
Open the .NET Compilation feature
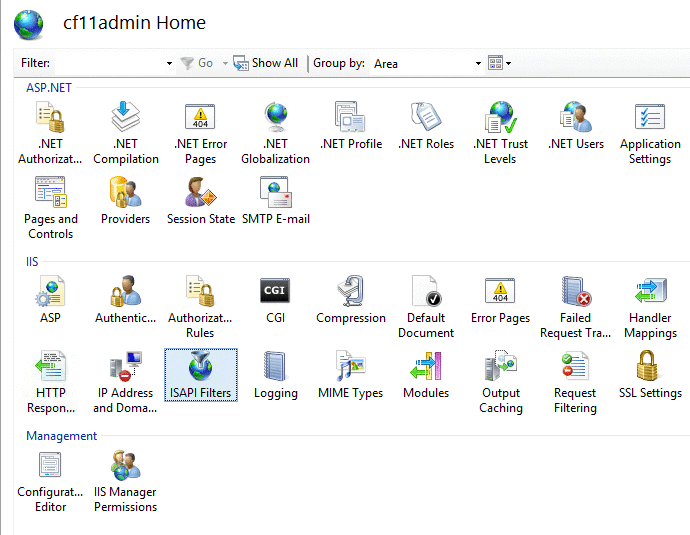click(x=126, y=133)
